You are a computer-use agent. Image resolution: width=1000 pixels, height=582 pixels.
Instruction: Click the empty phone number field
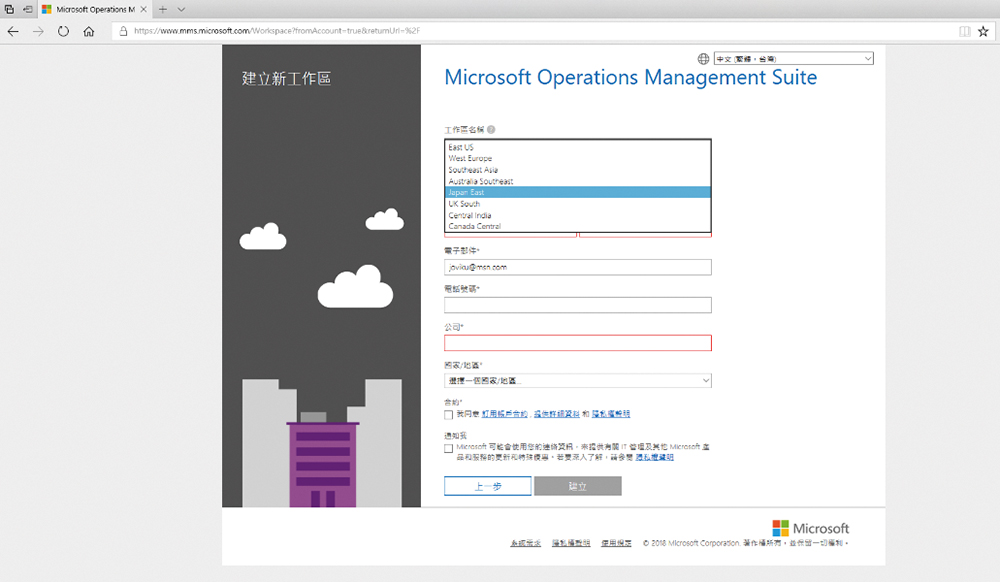pyautogui.click(x=578, y=305)
